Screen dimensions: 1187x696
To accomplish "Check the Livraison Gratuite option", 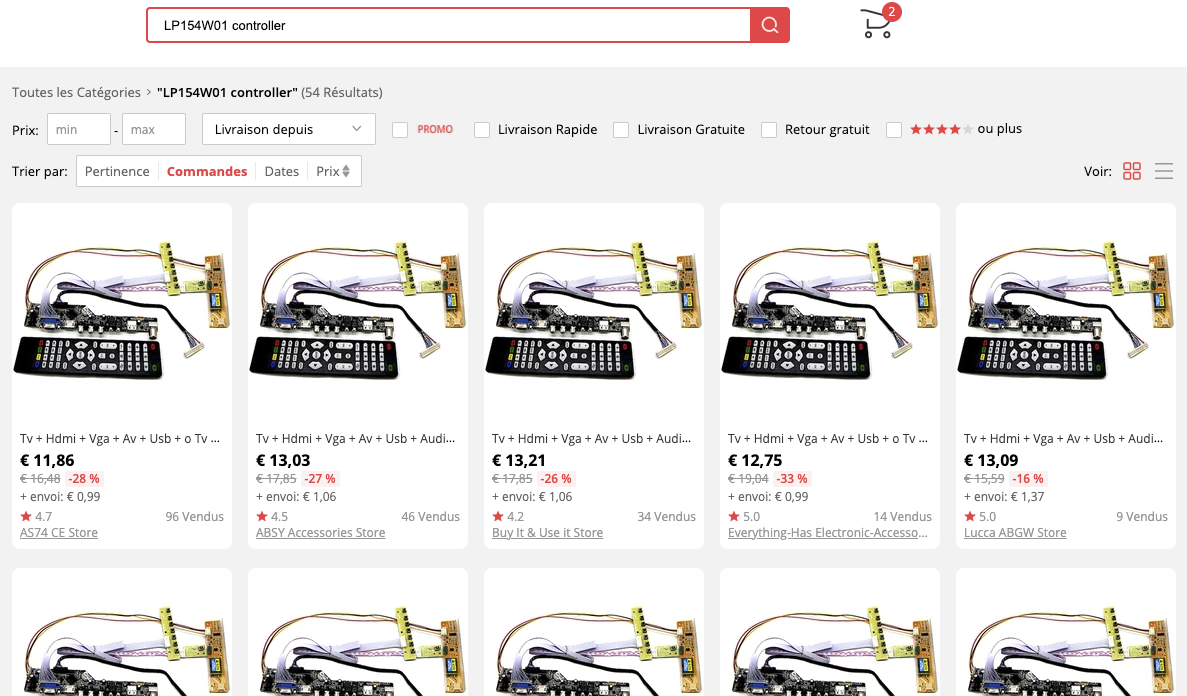I will tap(621, 130).
